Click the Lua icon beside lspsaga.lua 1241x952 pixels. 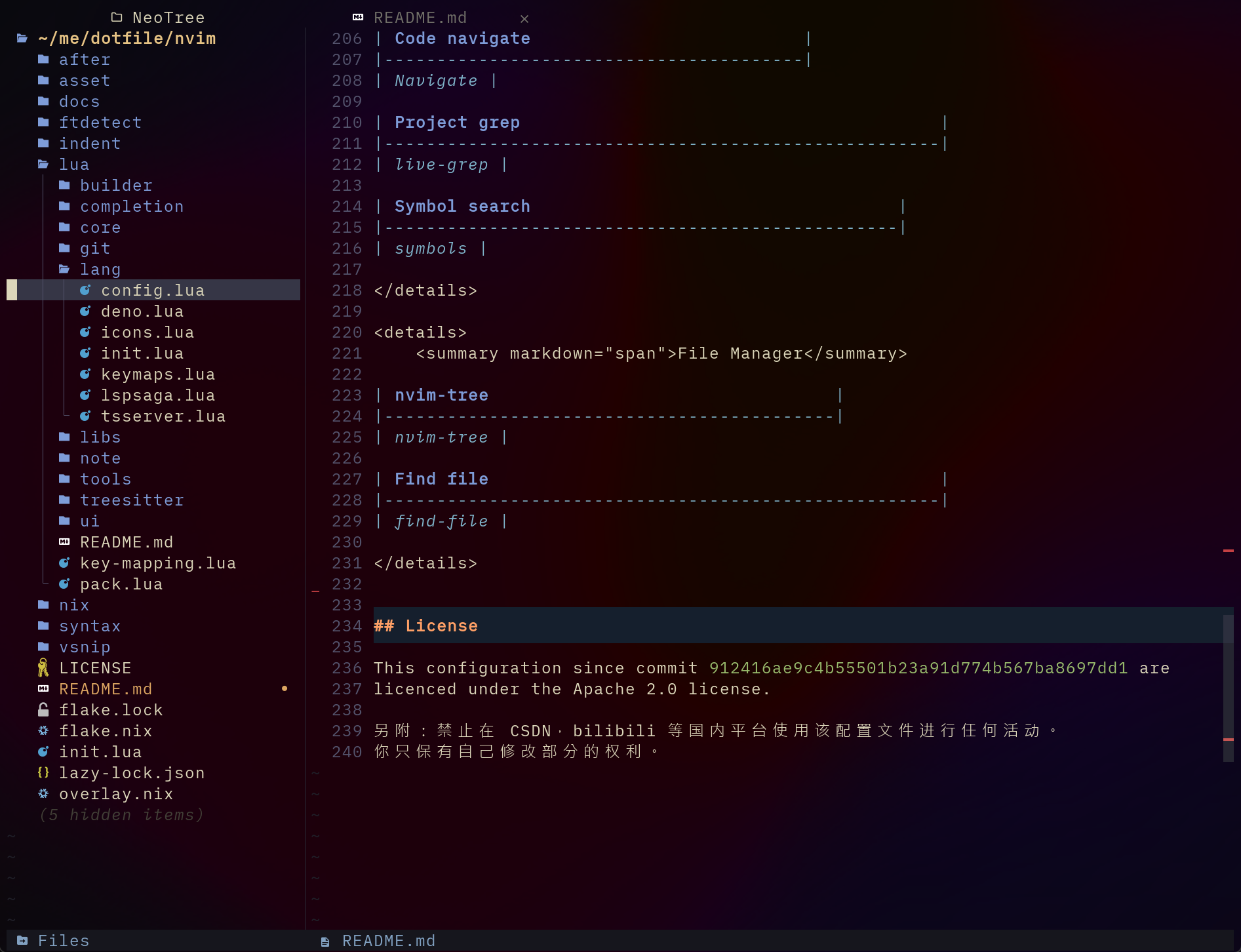pyautogui.click(x=85, y=395)
